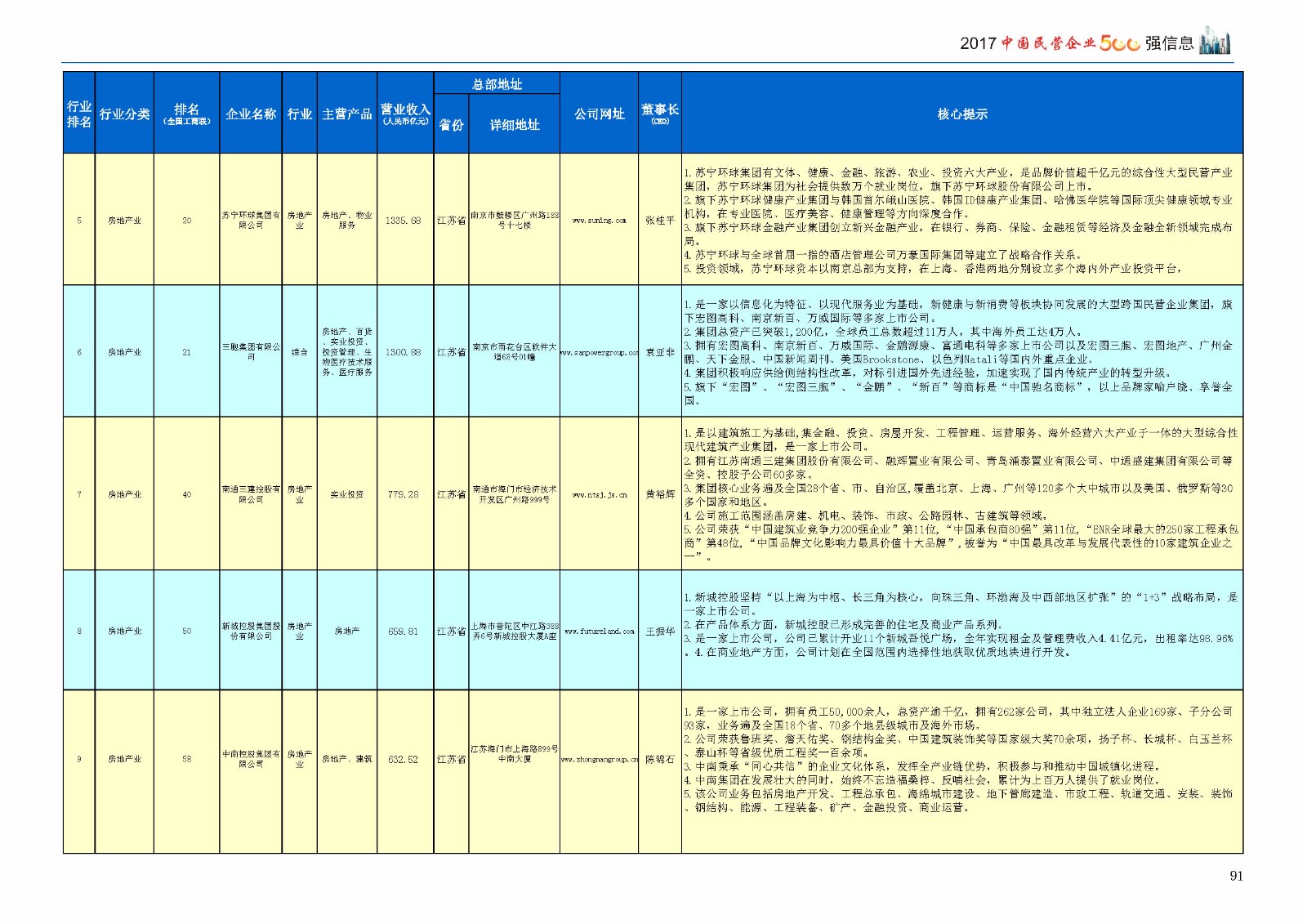Click main products cell 实业投资
The width and height of the screenshot is (1307, 924).
[x=347, y=494]
